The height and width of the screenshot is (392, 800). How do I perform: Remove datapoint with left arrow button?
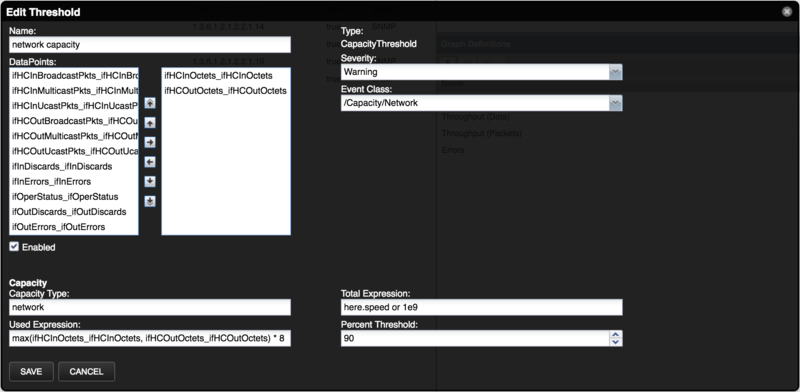coord(150,162)
